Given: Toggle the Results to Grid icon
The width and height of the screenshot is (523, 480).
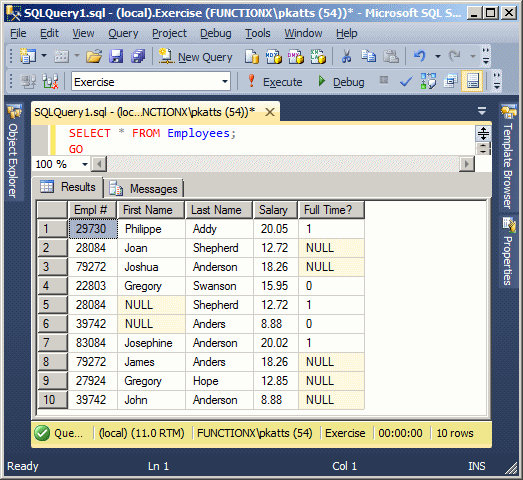Looking at the screenshot, I should click(x=472, y=81).
